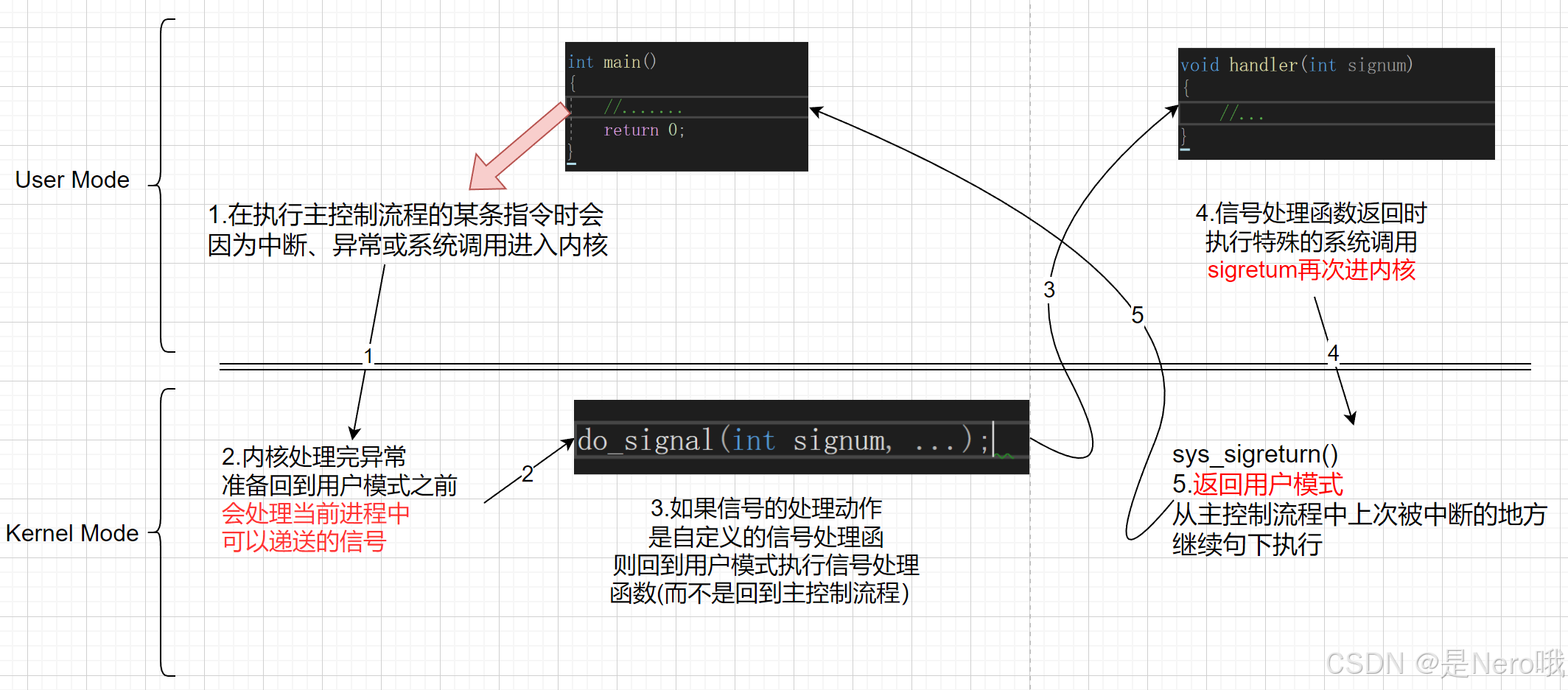
Task: Select the text "1.在执行主控制流程的某条指令时会"
Action: point(405,215)
